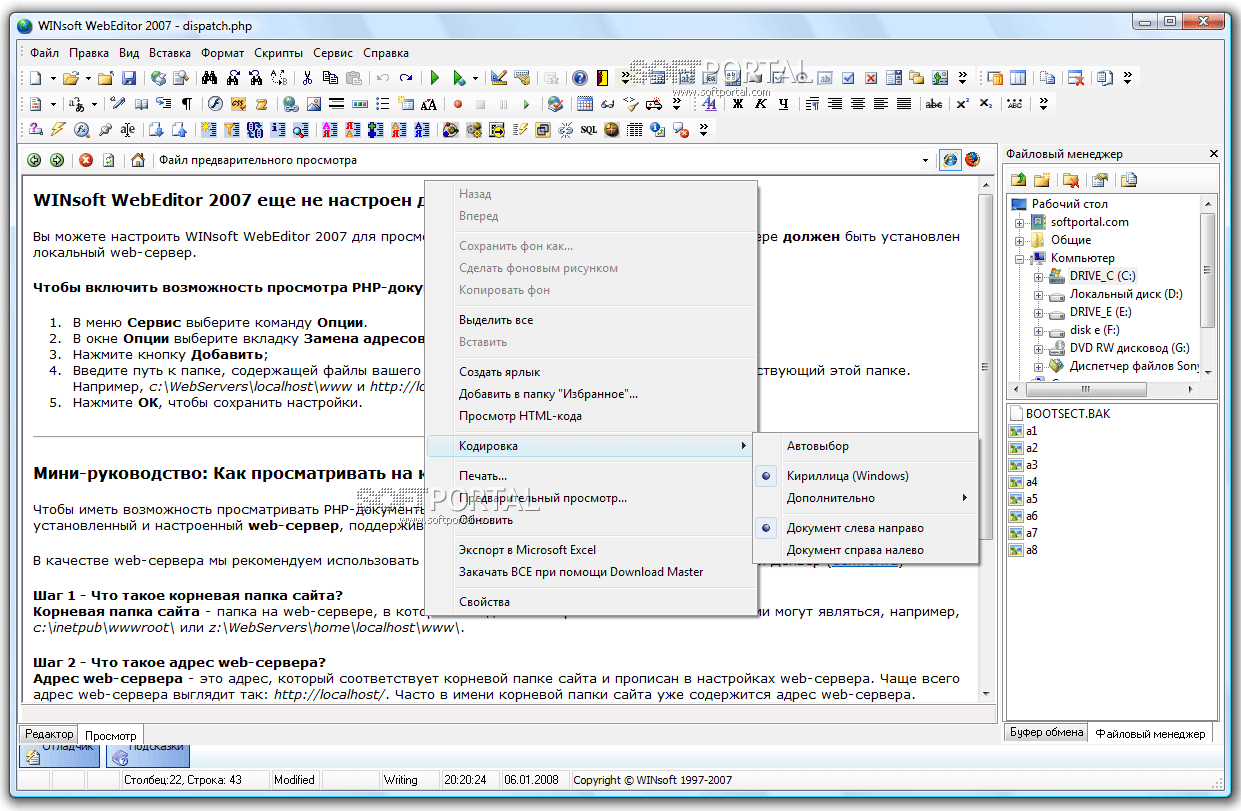Close the Файловый менеджер panel
The width and height of the screenshot is (1241, 811).
click(1214, 154)
